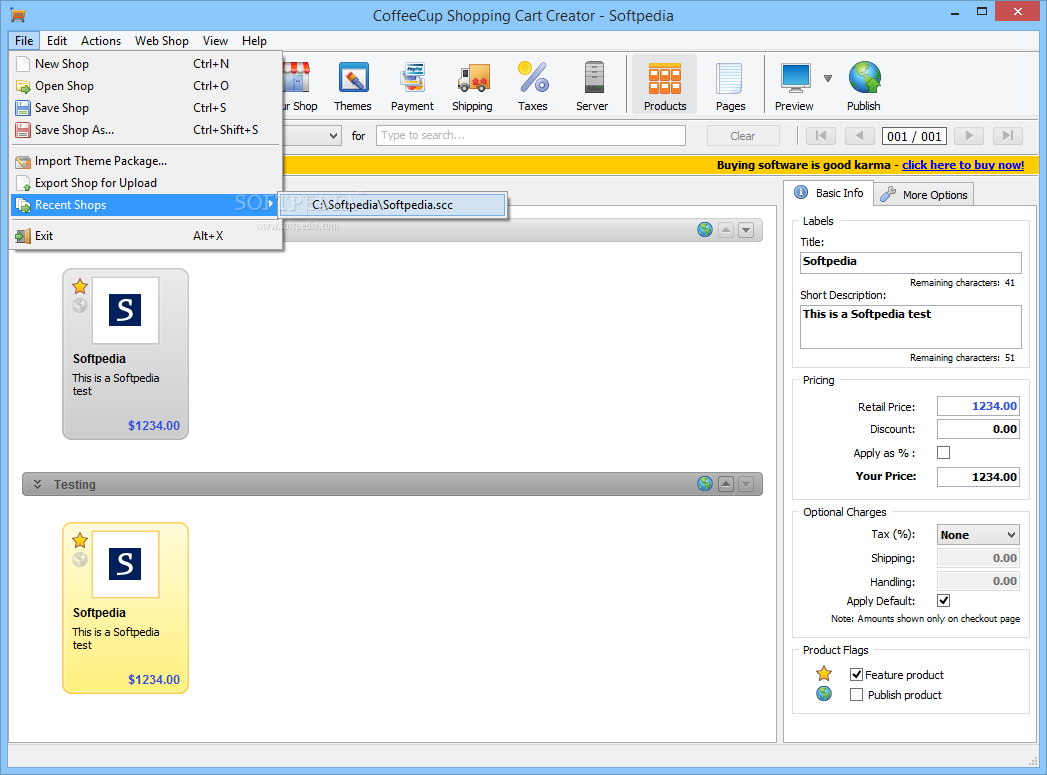Image resolution: width=1047 pixels, height=775 pixels.
Task: Switch to the Basic Info tab
Action: (x=829, y=193)
